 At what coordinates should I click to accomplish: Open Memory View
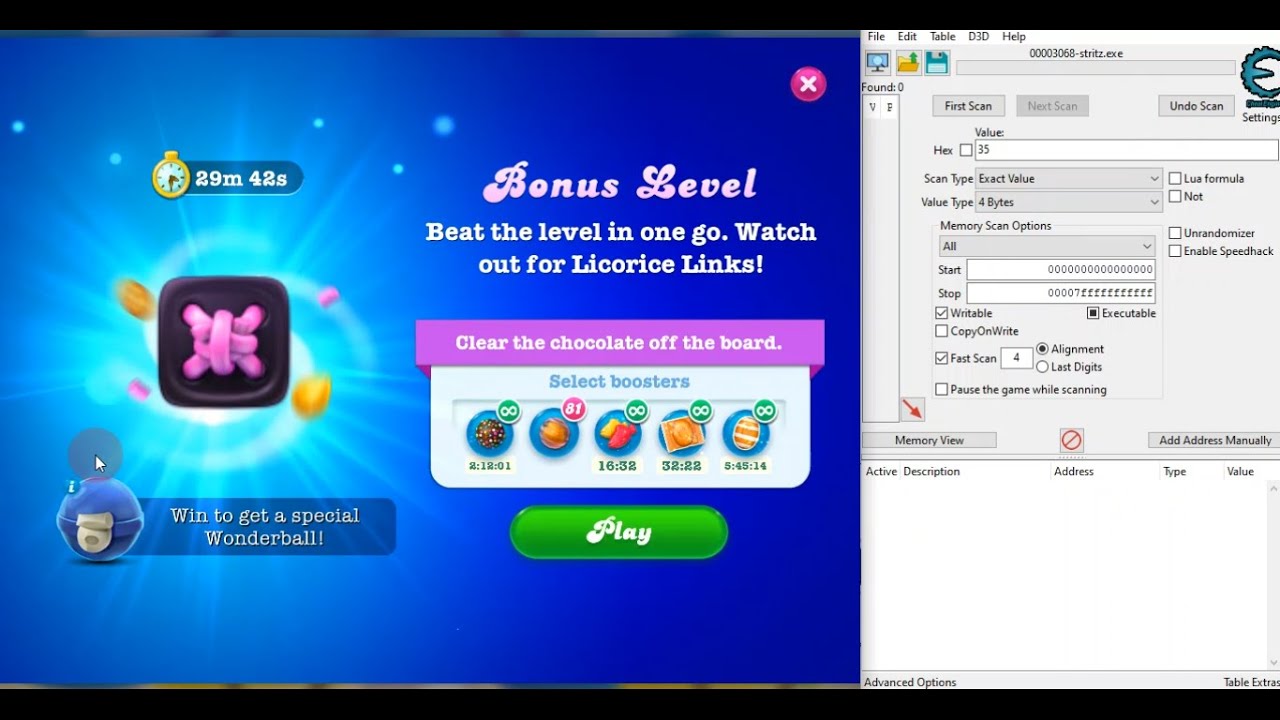pyautogui.click(x=929, y=440)
